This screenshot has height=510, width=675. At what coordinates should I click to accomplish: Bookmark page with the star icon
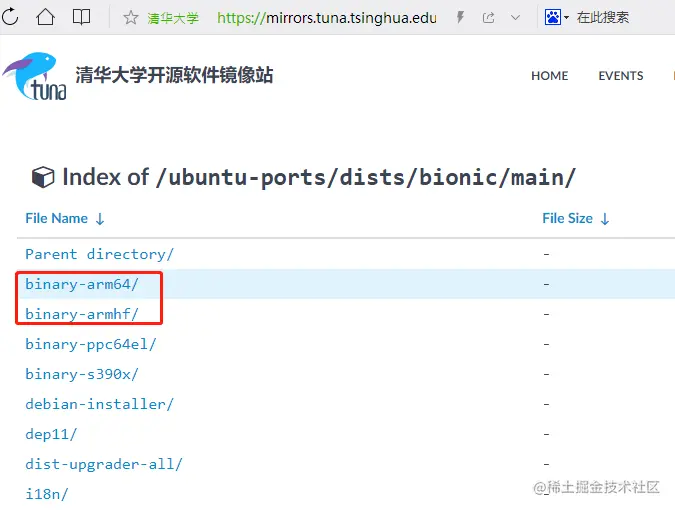[x=130, y=18]
